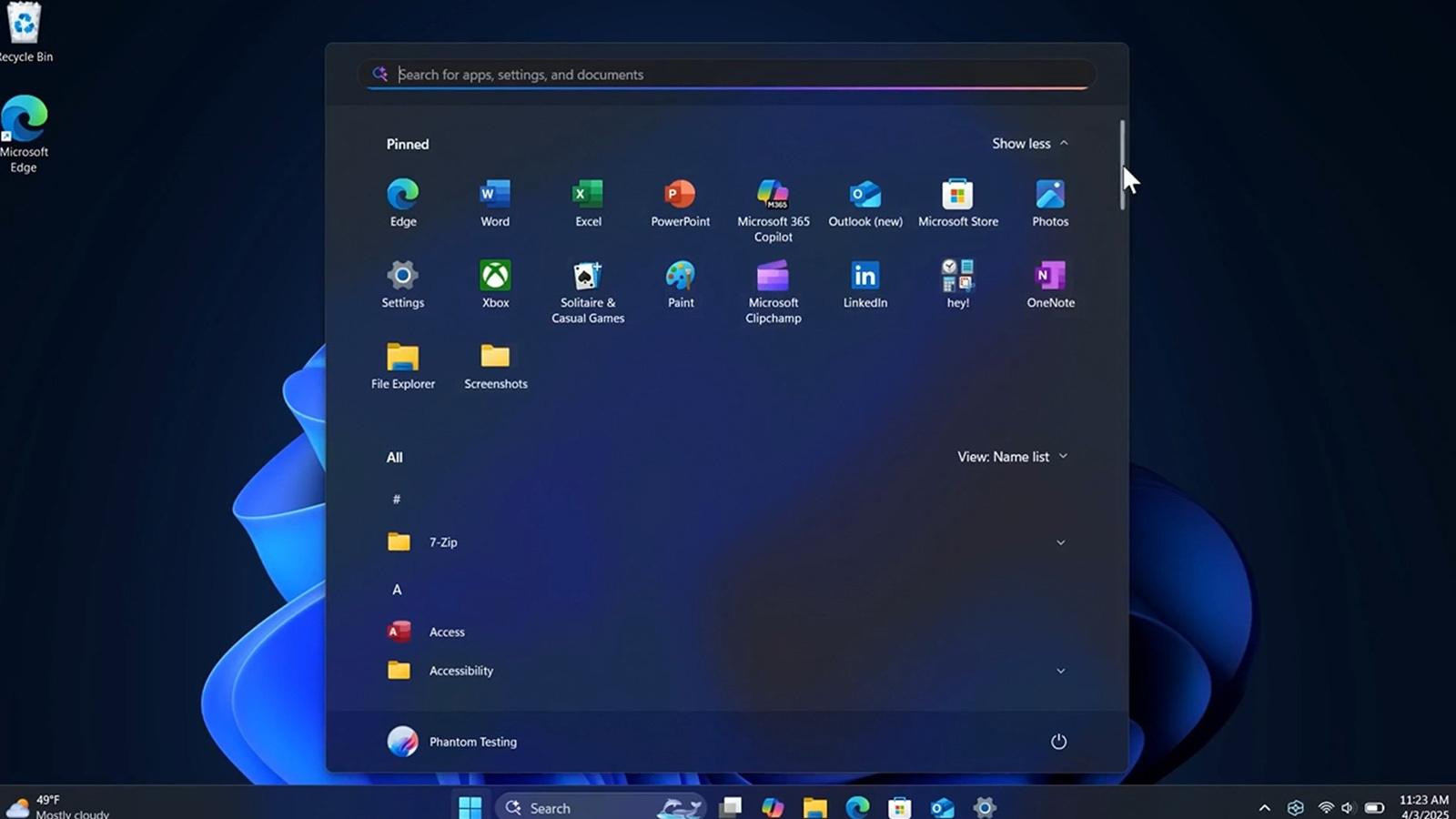Show hidden icons in system tray
This screenshot has width=1456, height=819.
(x=1264, y=807)
